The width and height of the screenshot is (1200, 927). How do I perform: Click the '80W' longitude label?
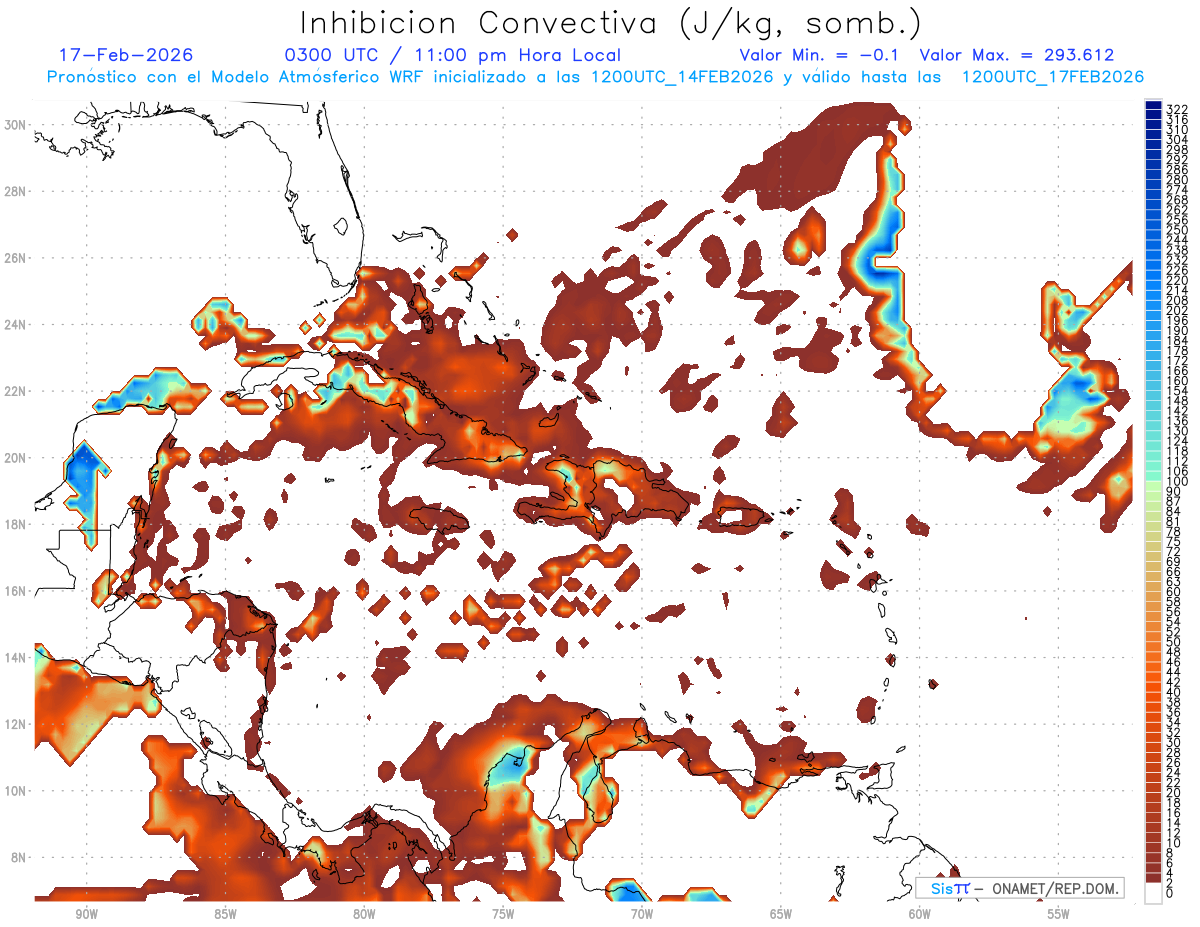click(364, 914)
